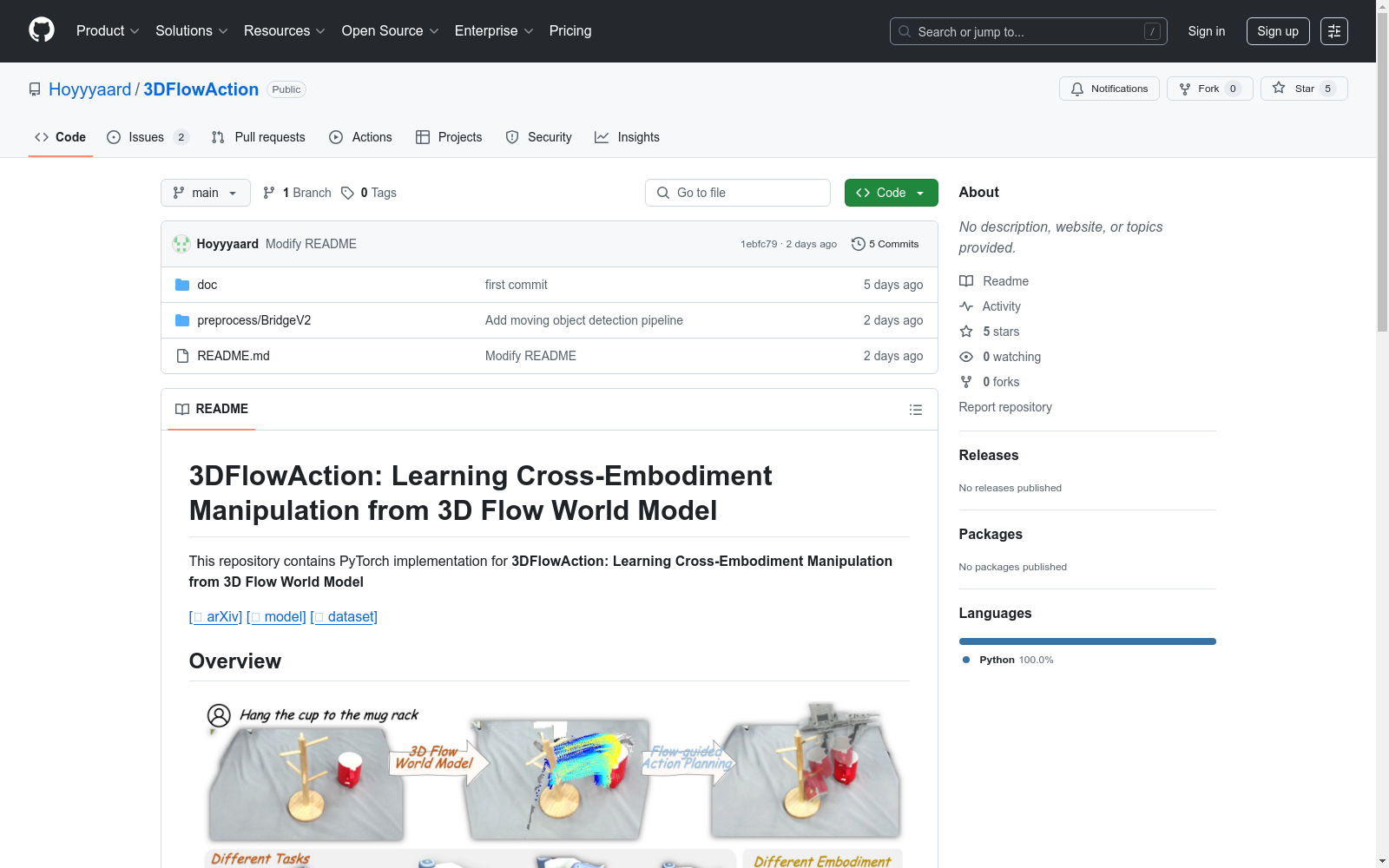
Task: Click the Hoyyyaard avatar in commit row
Action: (x=181, y=244)
